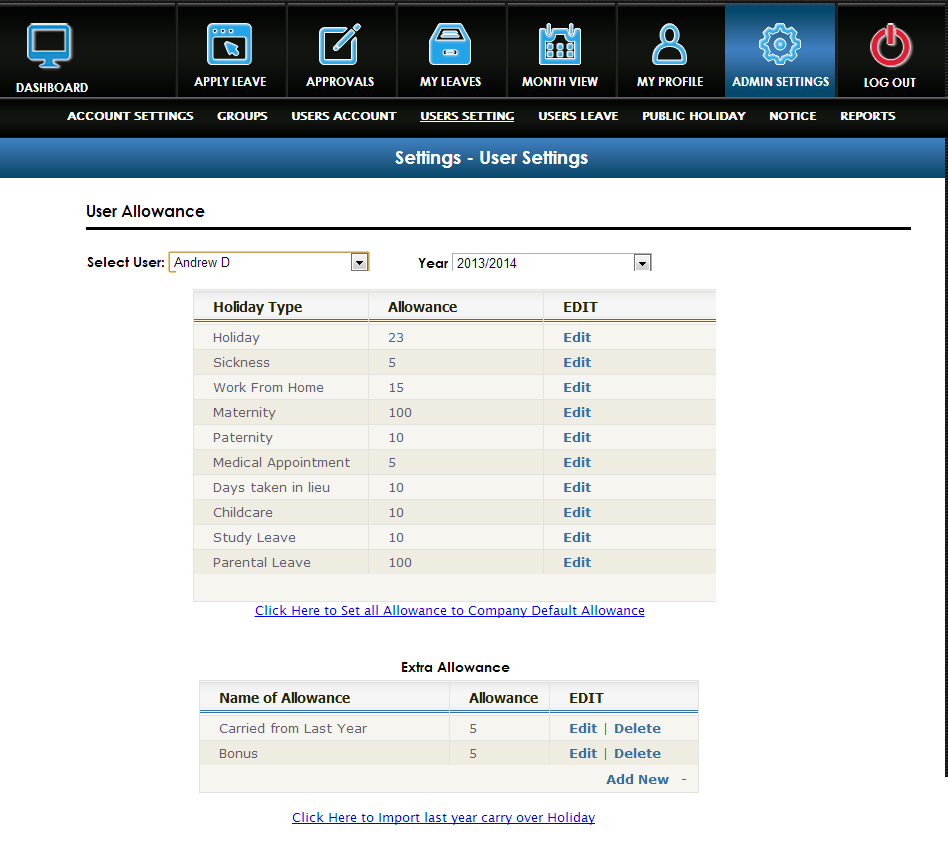Select the Users Setting submenu item

(x=467, y=116)
